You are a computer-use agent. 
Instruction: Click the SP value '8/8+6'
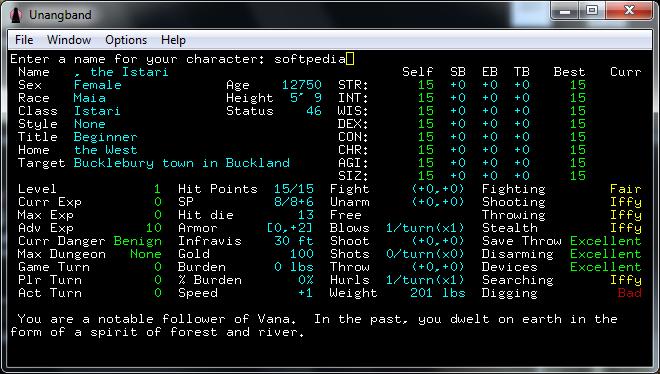tap(294, 202)
